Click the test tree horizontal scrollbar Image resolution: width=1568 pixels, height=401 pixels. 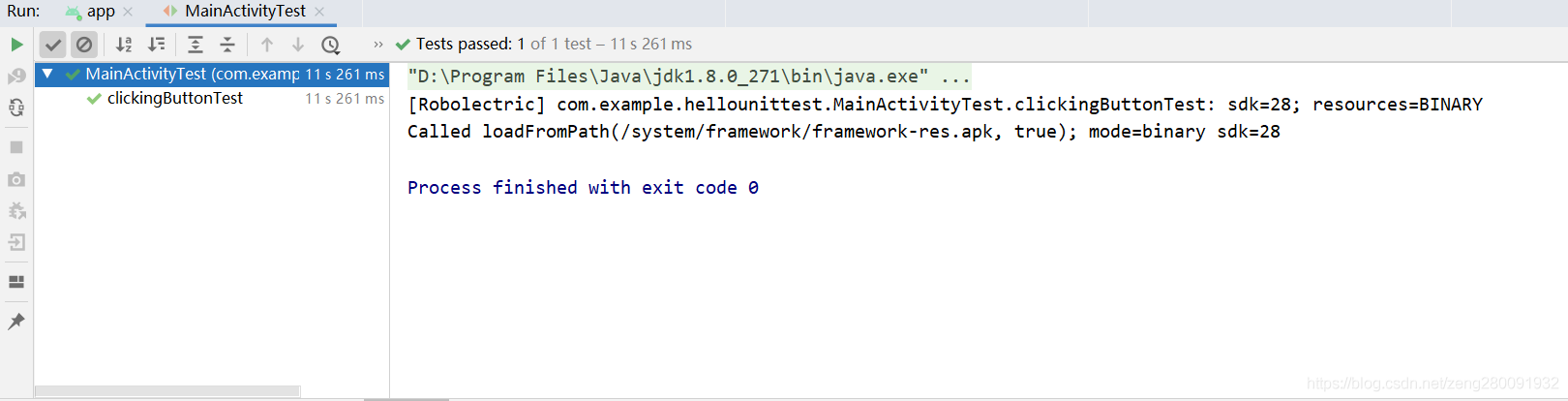[167, 391]
